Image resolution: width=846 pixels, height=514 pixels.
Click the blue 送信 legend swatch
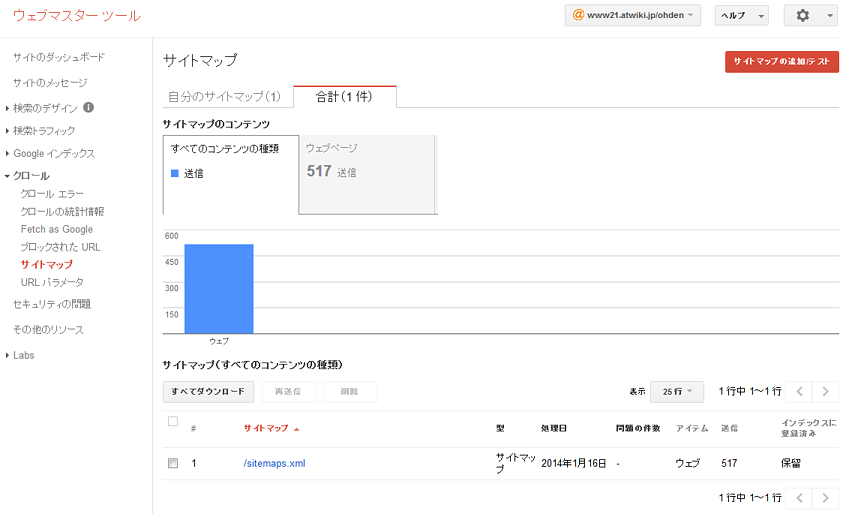[x=174, y=174]
